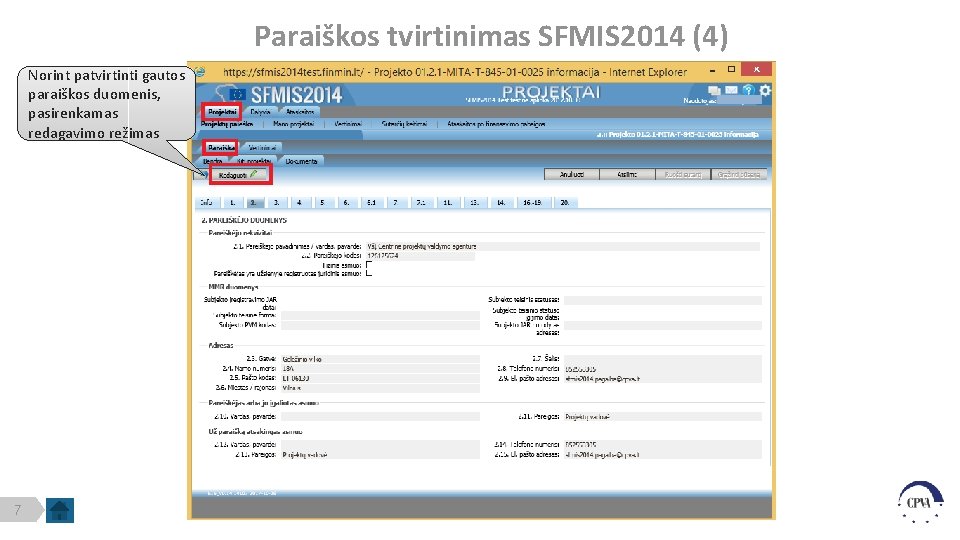The height and width of the screenshot is (540, 960).
Task: Go to section tab 2.
Action: (x=253, y=202)
